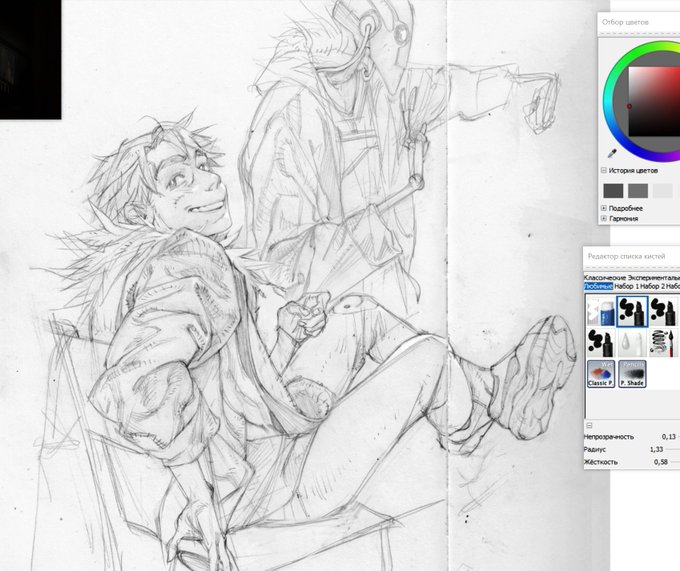
Task: Choose the Wet Classic P. brush
Action: [x=601, y=373]
